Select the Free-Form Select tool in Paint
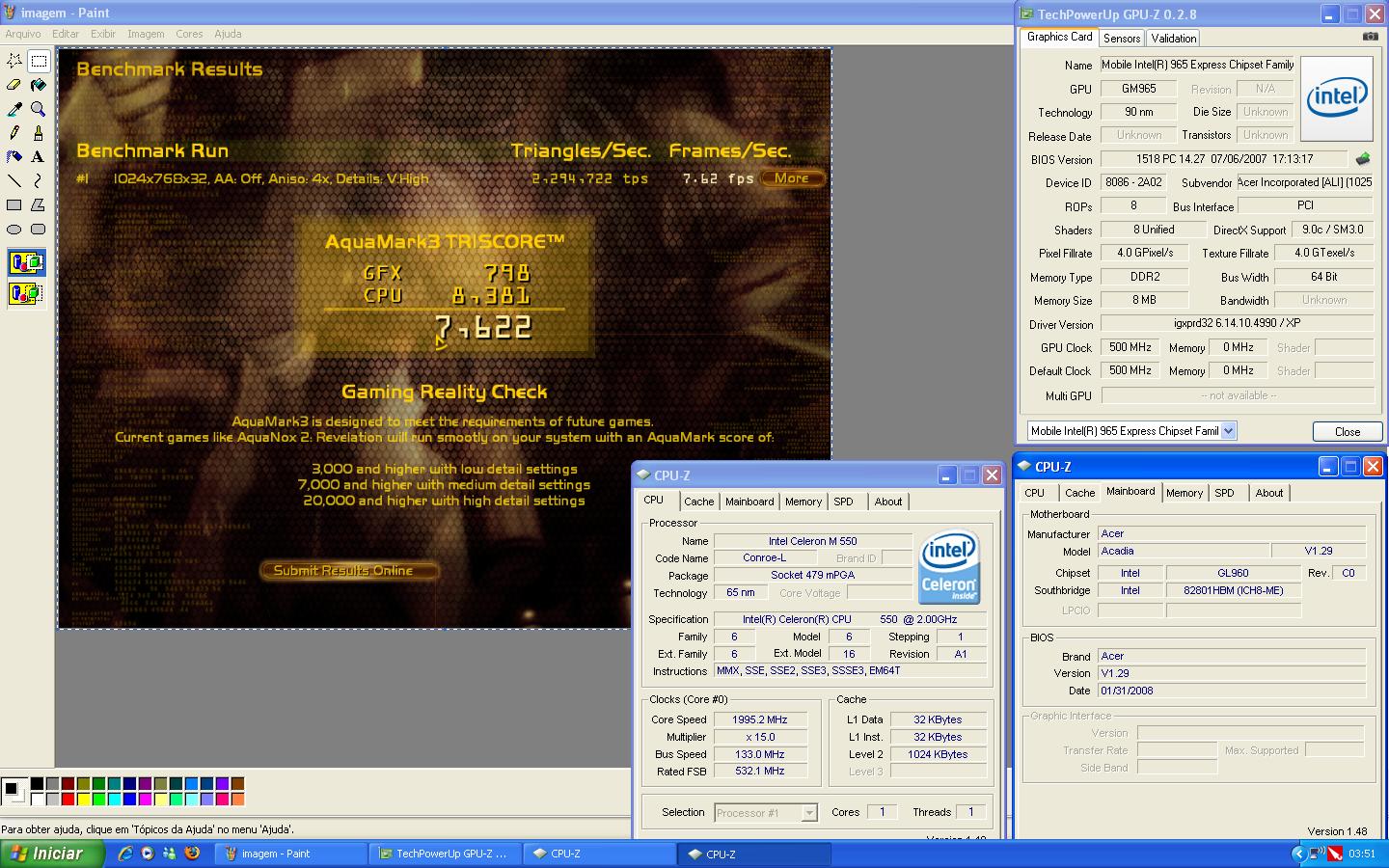This screenshot has width=1389, height=868. tap(14, 61)
